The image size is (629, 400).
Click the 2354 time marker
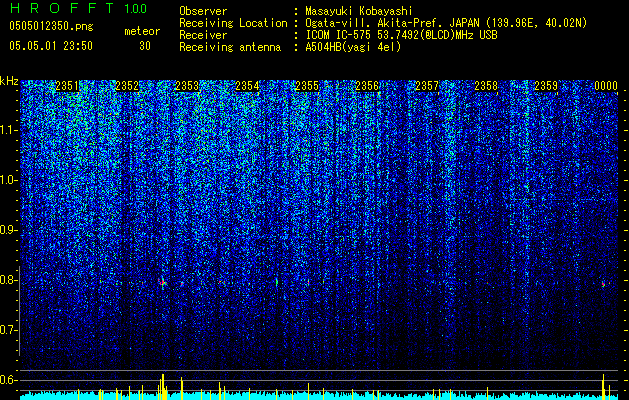[247, 86]
